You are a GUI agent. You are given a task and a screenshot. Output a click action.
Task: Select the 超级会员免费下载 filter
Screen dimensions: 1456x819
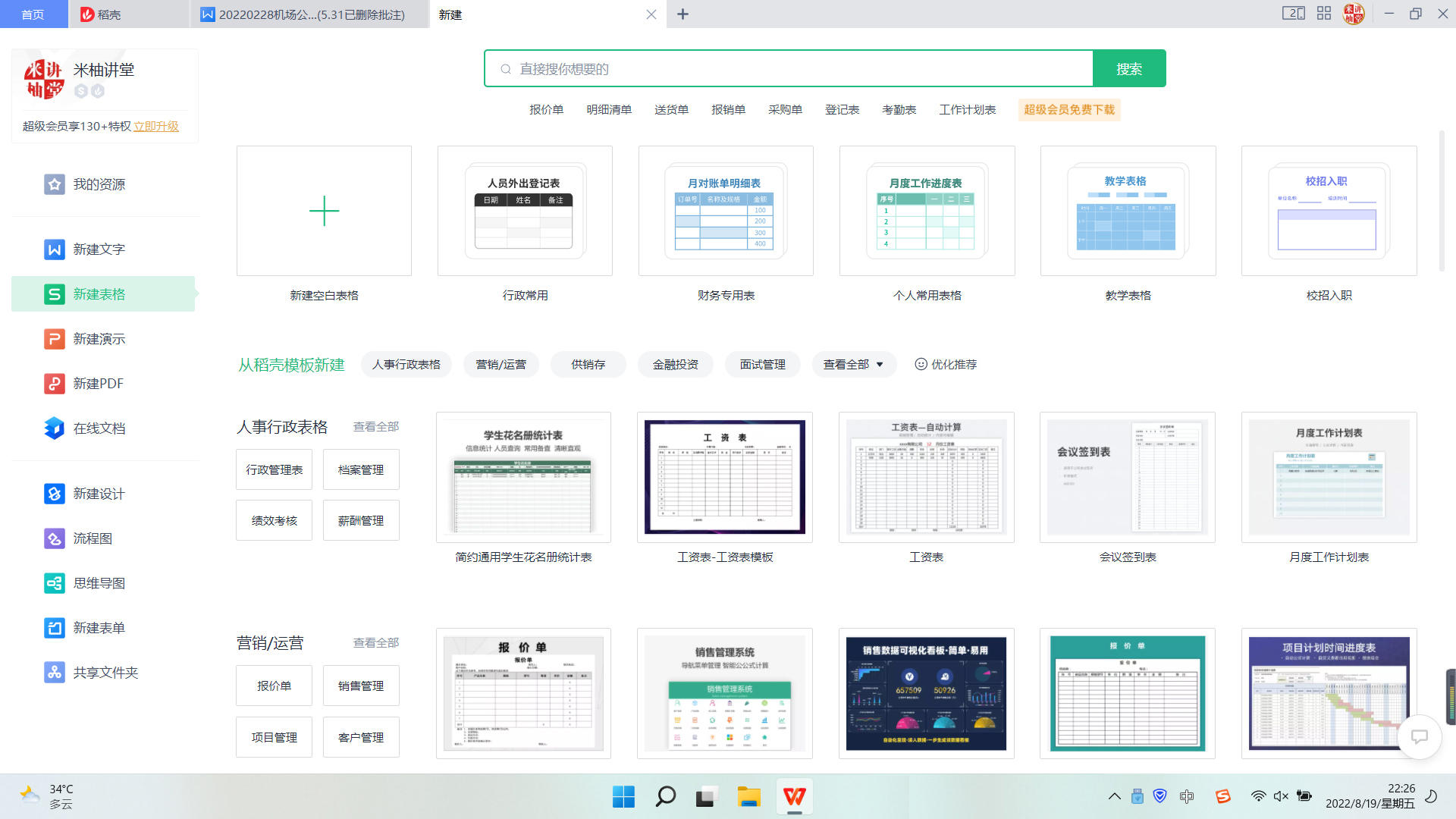pos(1068,109)
